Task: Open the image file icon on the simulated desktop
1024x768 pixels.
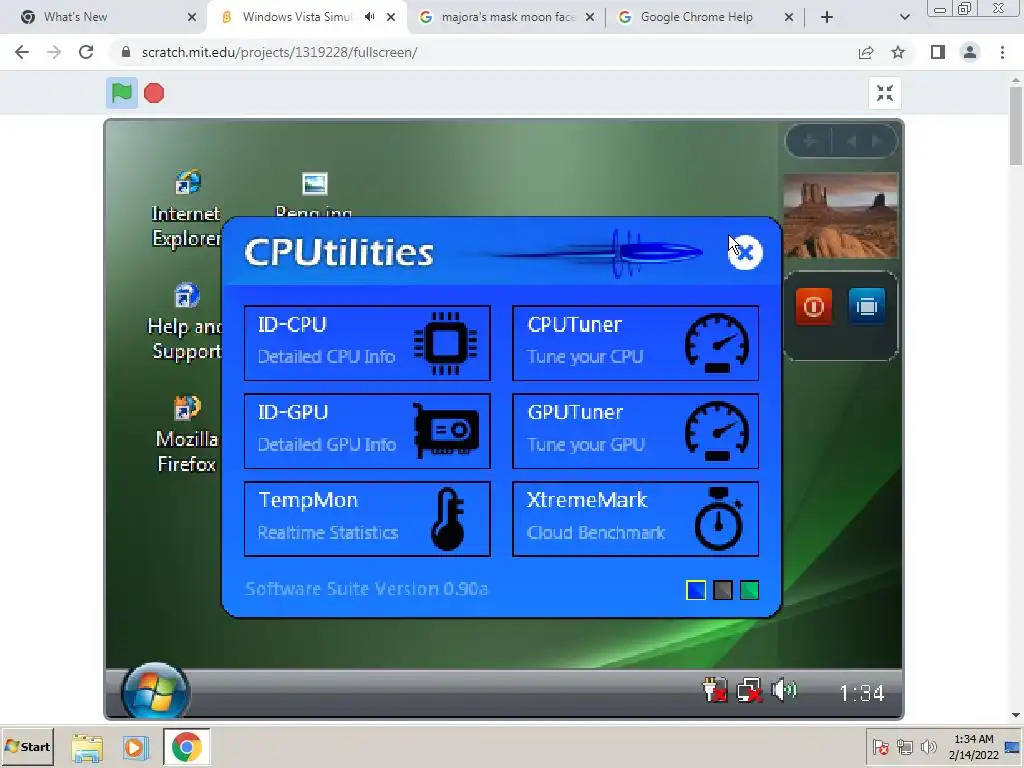Action: [315, 184]
